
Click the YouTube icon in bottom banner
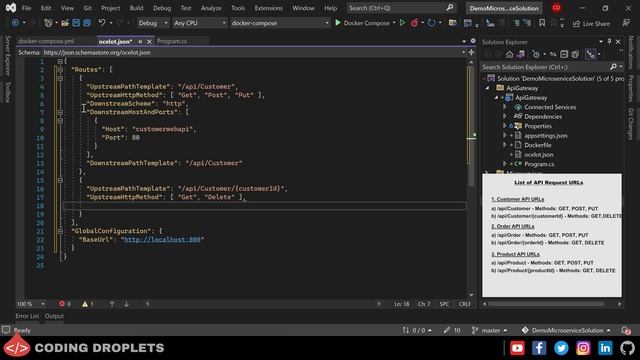tap(517, 348)
